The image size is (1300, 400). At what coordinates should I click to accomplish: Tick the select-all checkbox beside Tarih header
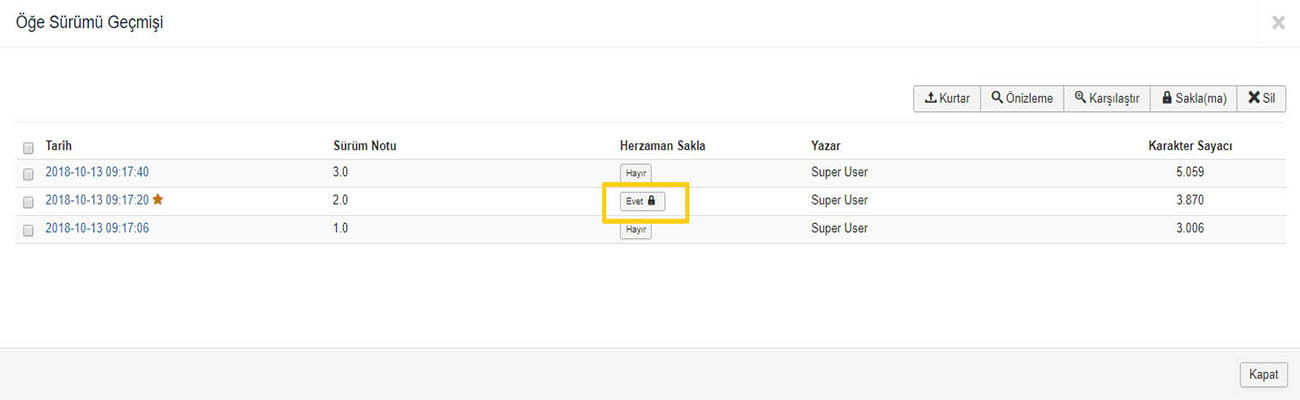(x=28, y=147)
